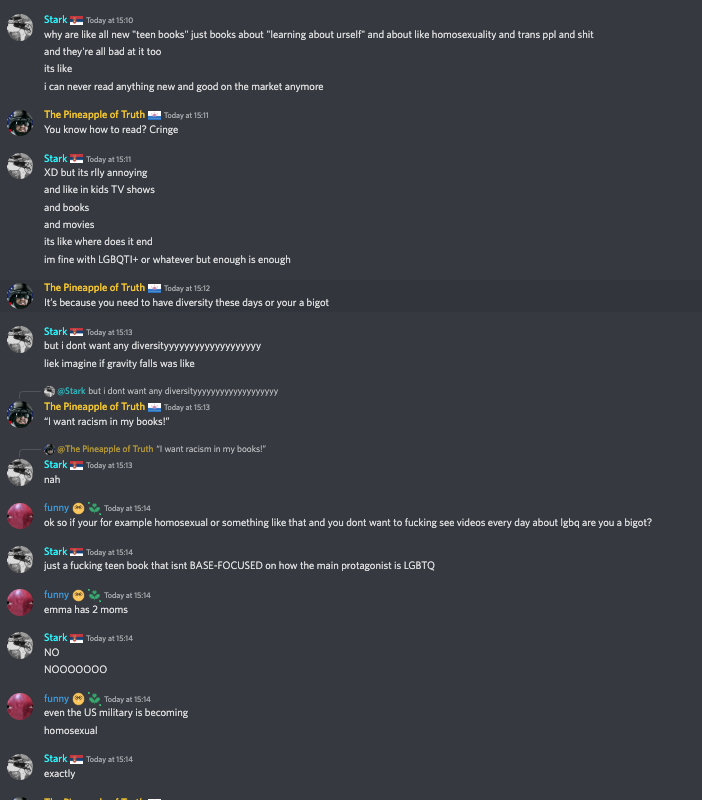The width and height of the screenshot is (702, 800).
Task: Click the Stark username above "exactly"
Action: coord(56,759)
